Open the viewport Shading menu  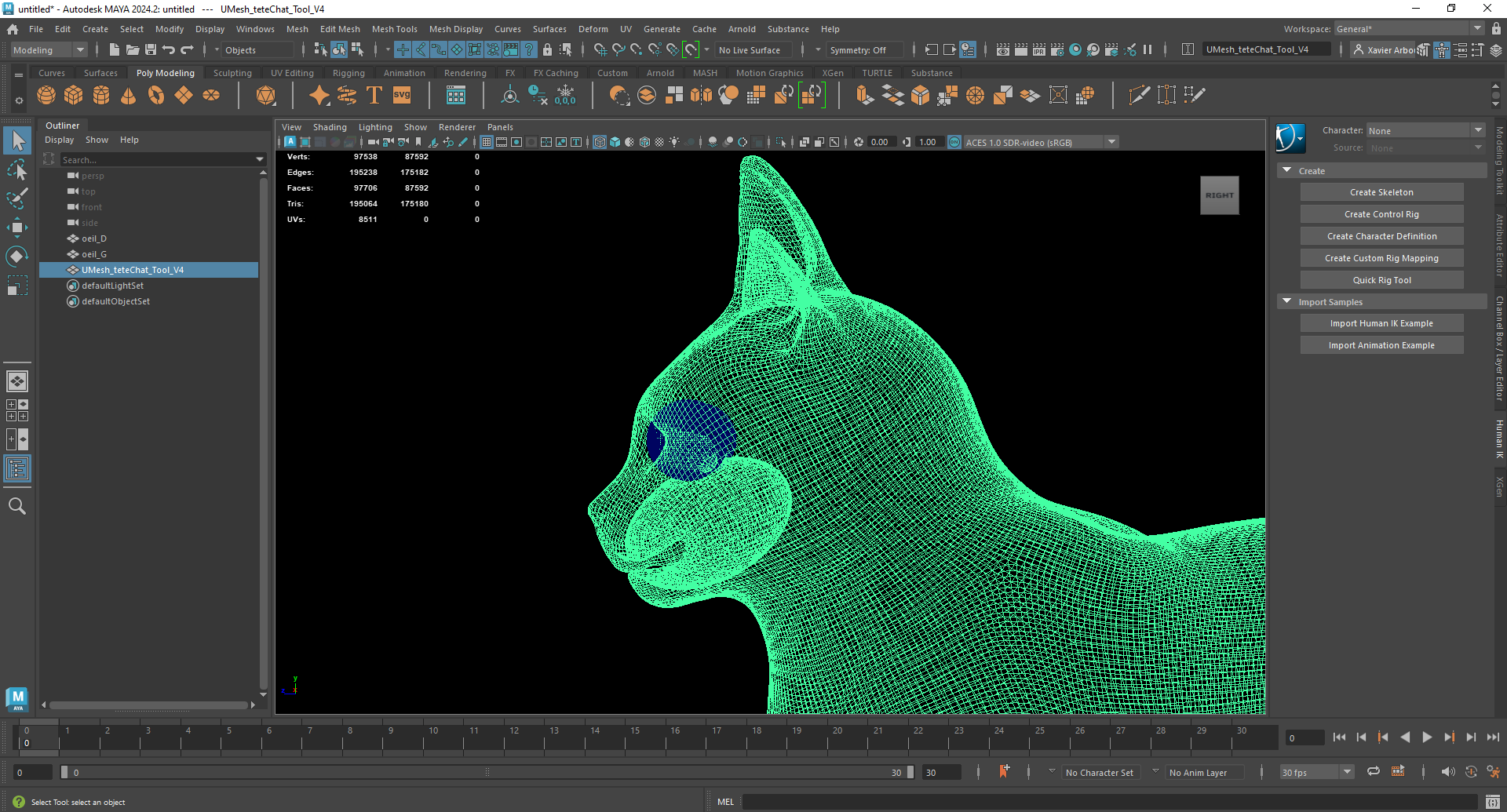[330, 127]
